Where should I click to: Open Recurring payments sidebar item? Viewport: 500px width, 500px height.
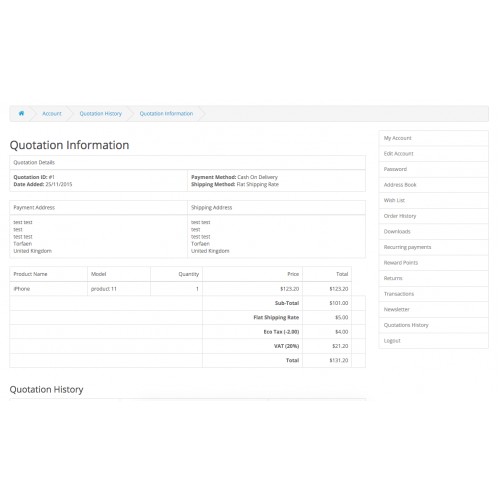[x=434, y=247]
